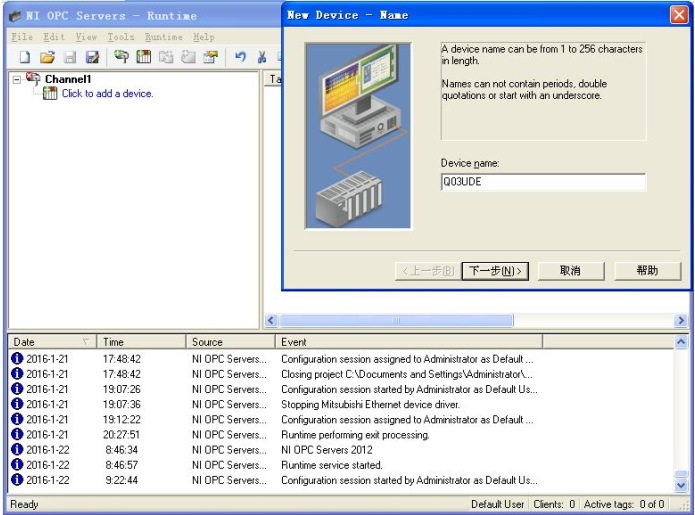Click the 帮助 help button

coord(647,271)
